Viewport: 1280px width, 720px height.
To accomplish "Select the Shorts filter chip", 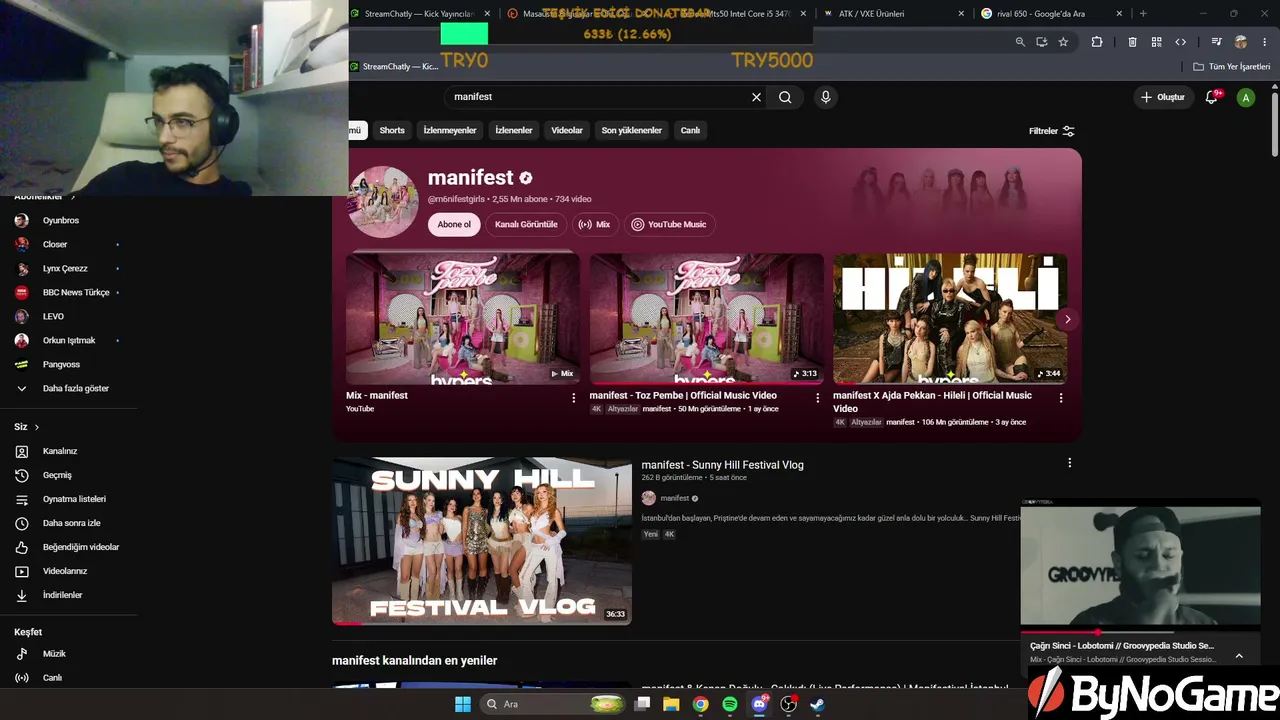I will pos(392,130).
